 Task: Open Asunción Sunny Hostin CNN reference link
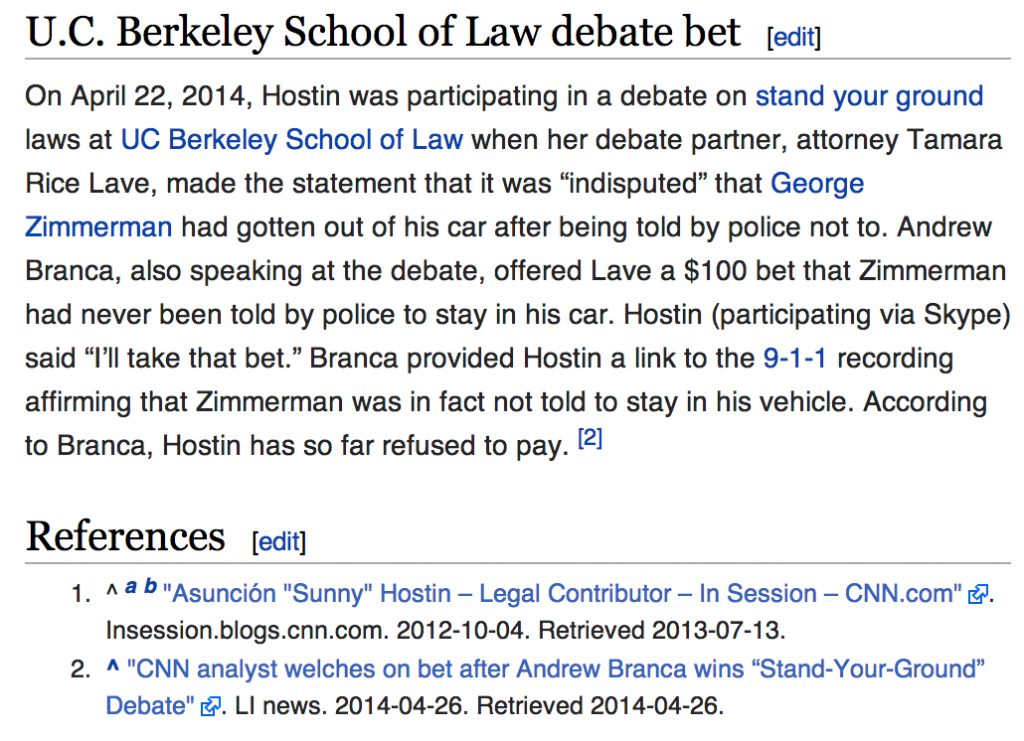[x=562, y=594]
